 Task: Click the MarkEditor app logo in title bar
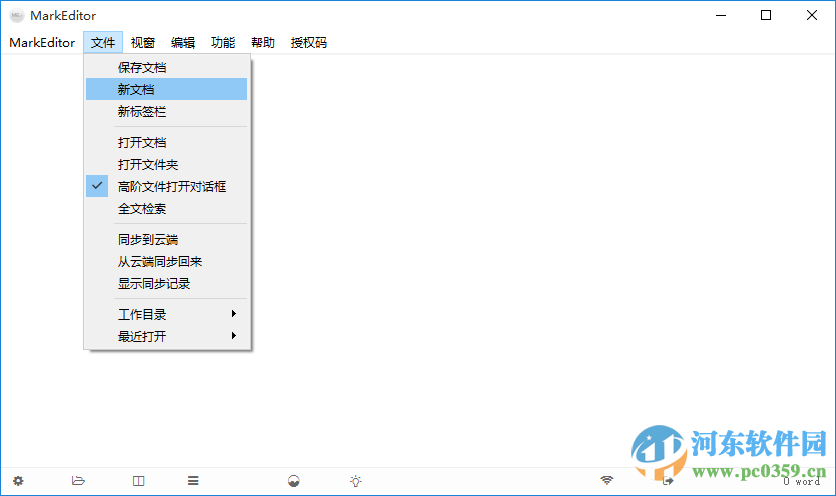coord(17,15)
